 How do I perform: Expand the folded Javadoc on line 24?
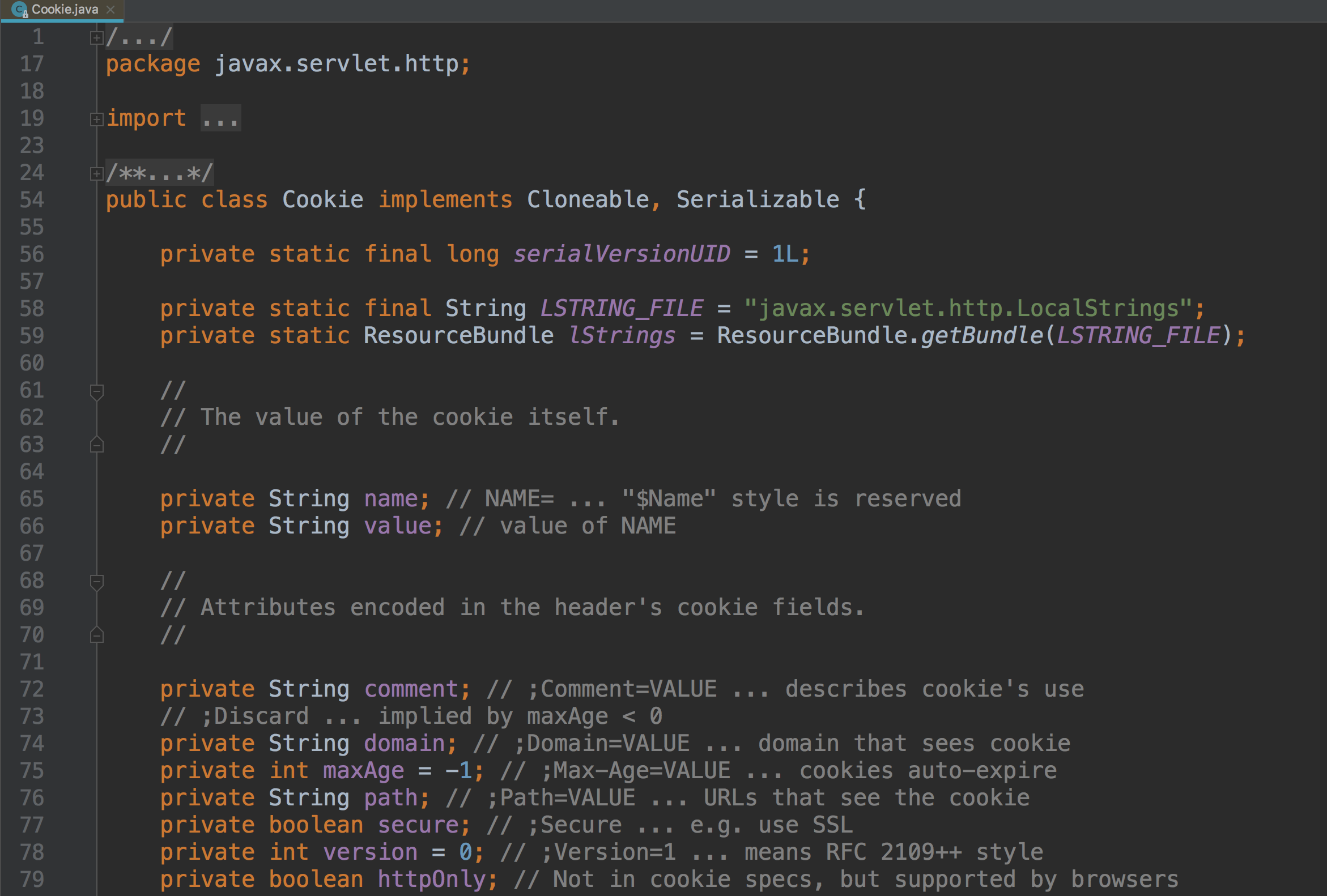[x=96, y=173]
